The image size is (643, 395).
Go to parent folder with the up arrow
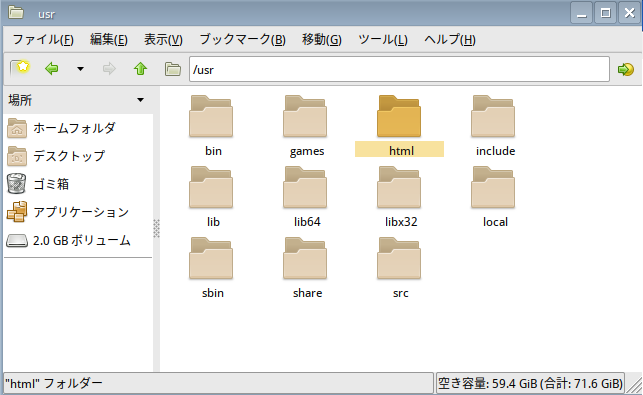[141, 68]
